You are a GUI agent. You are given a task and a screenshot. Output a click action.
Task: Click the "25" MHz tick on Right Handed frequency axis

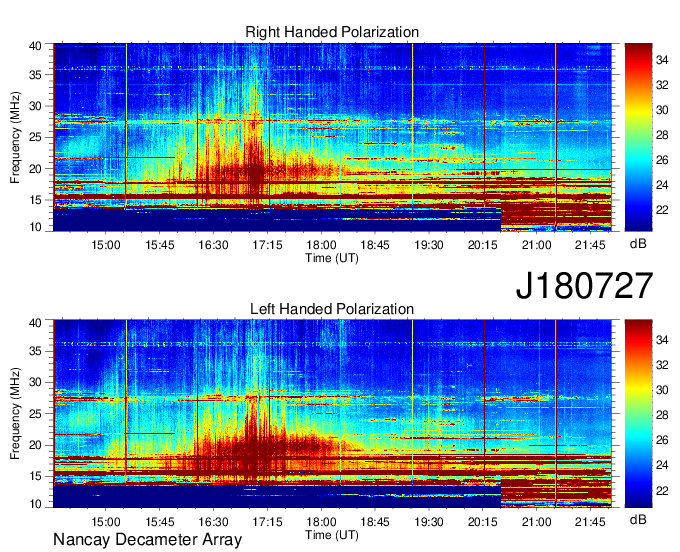click(x=35, y=137)
